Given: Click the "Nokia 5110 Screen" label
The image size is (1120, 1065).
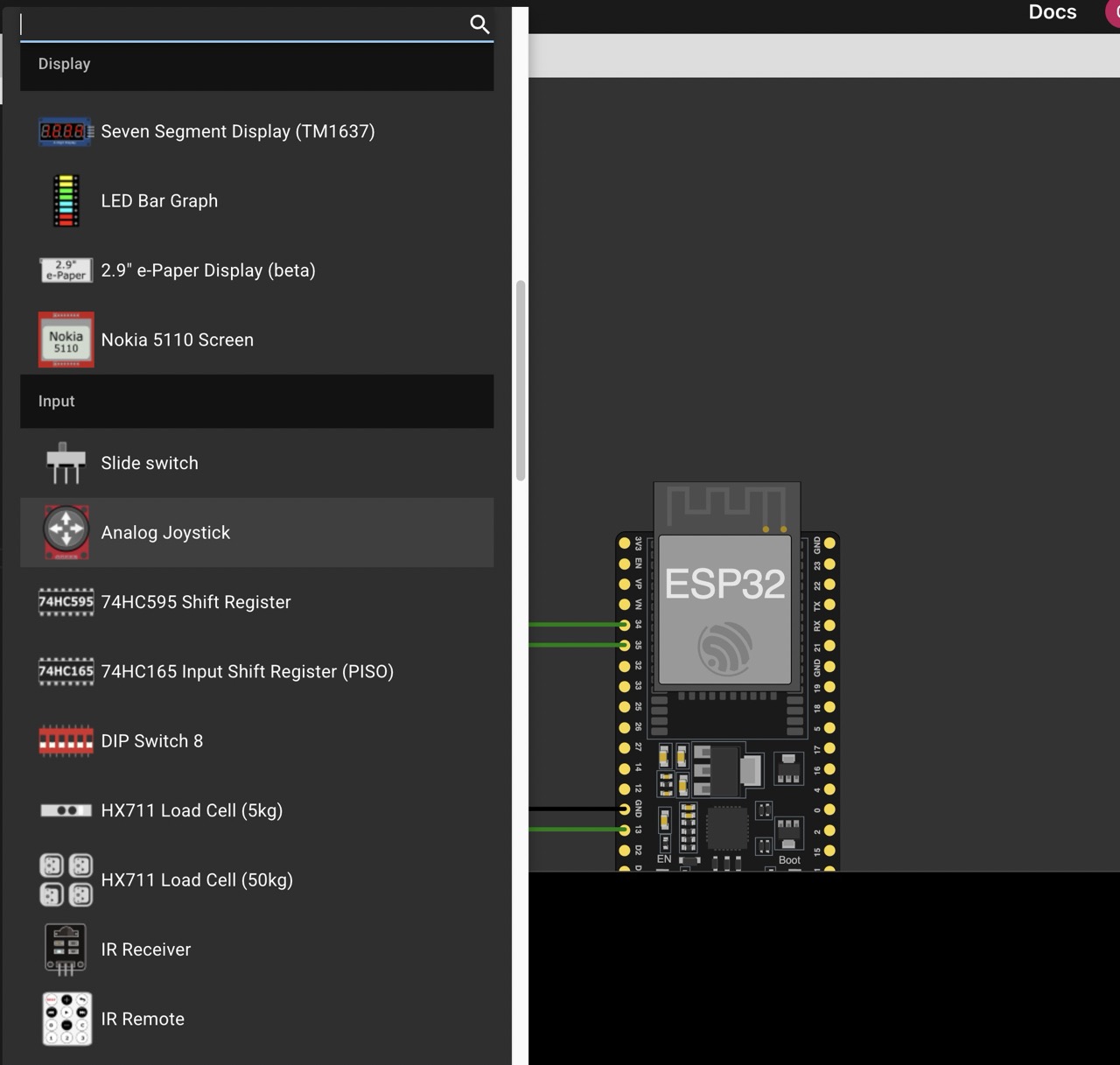Looking at the screenshot, I should point(178,340).
